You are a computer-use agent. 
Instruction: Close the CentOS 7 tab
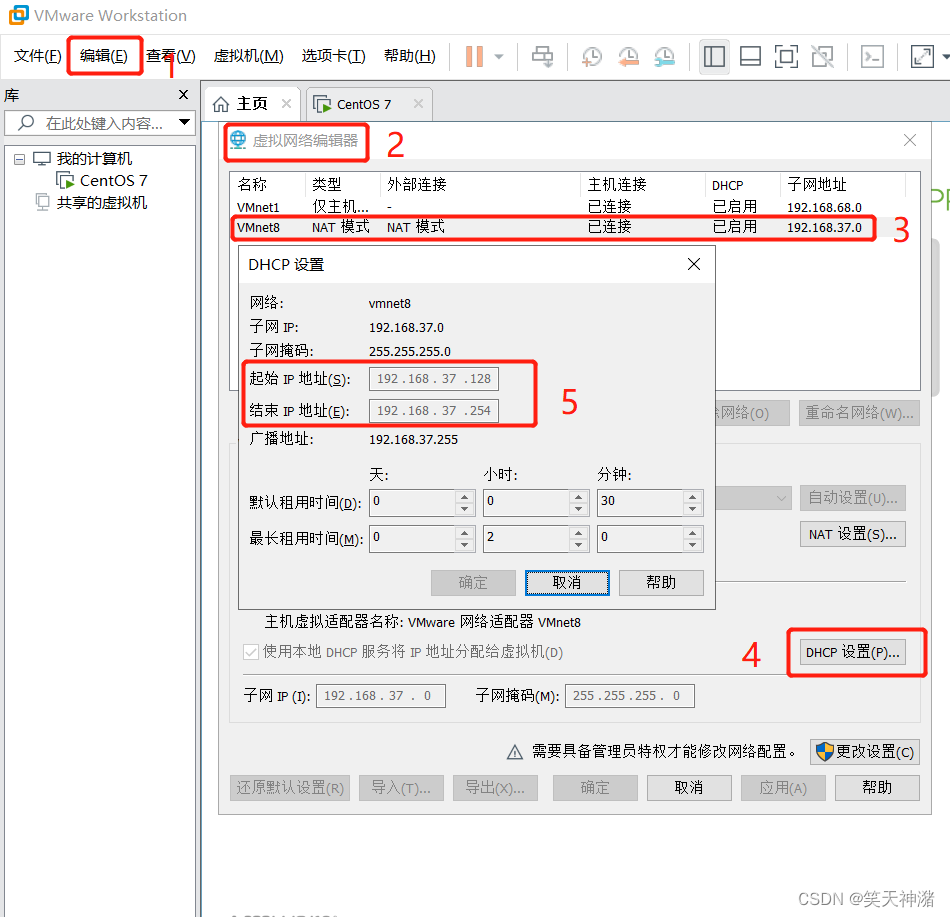click(x=418, y=104)
